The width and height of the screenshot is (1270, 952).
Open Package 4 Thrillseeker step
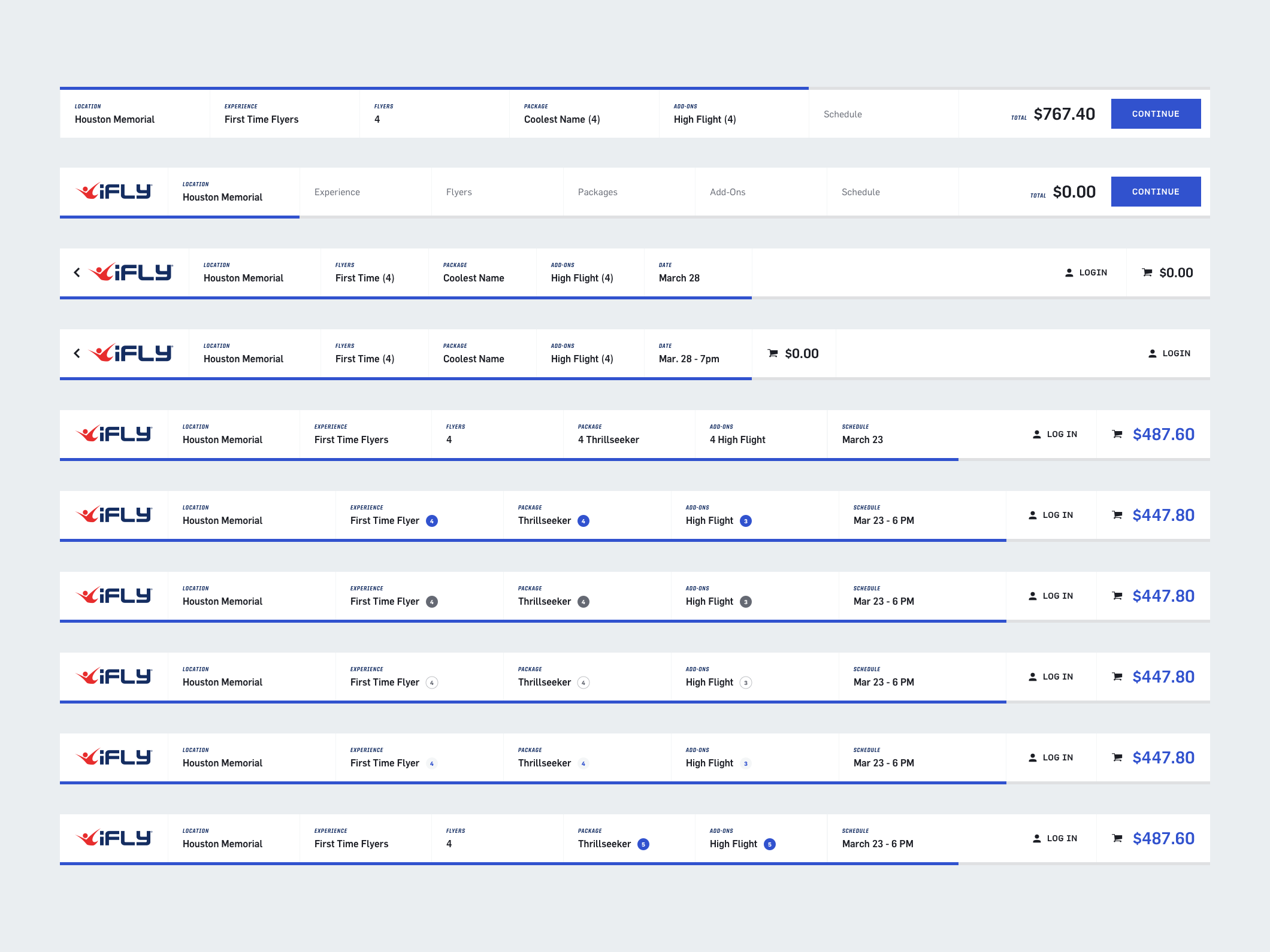click(629, 434)
